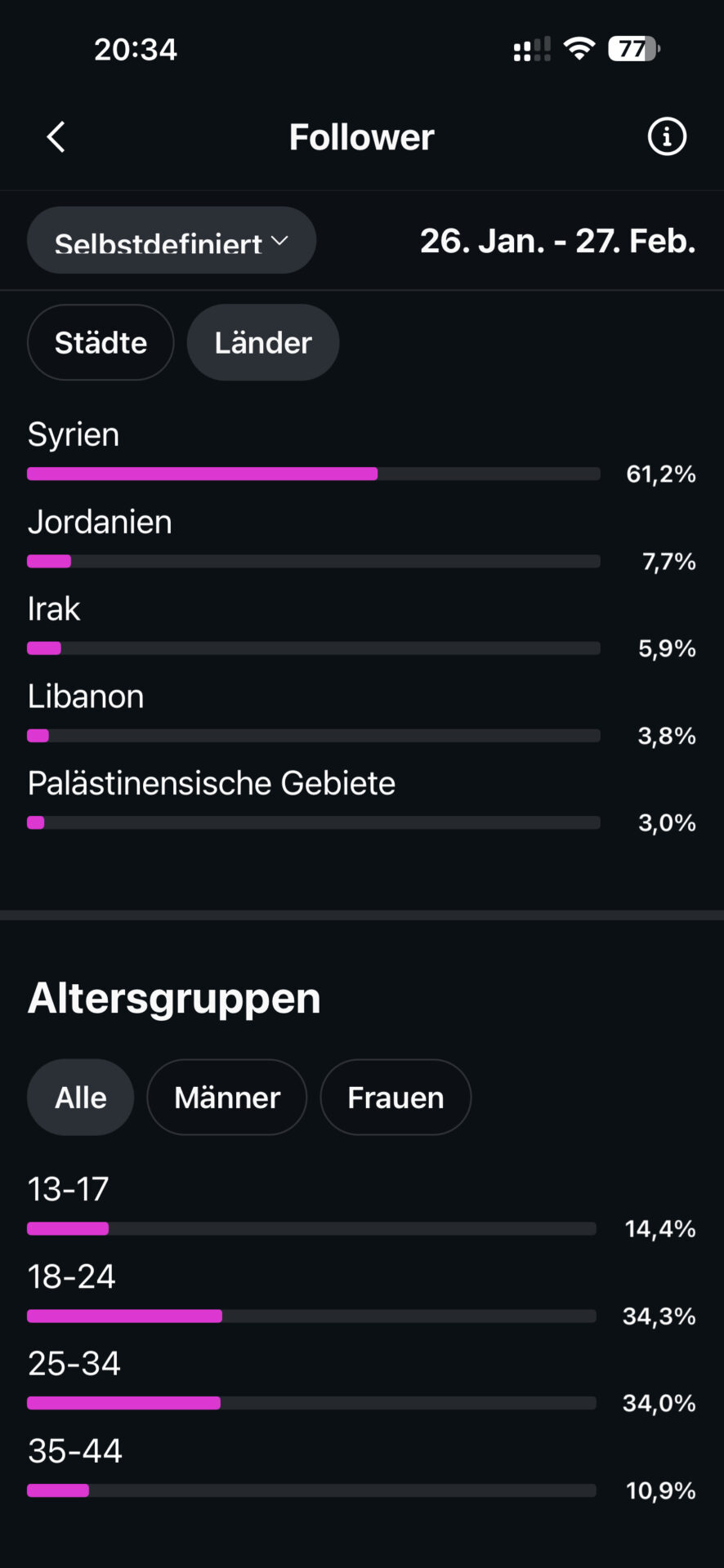724x1568 pixels.
Task: Tap the back arrow icon
Action: pos(56,137)
